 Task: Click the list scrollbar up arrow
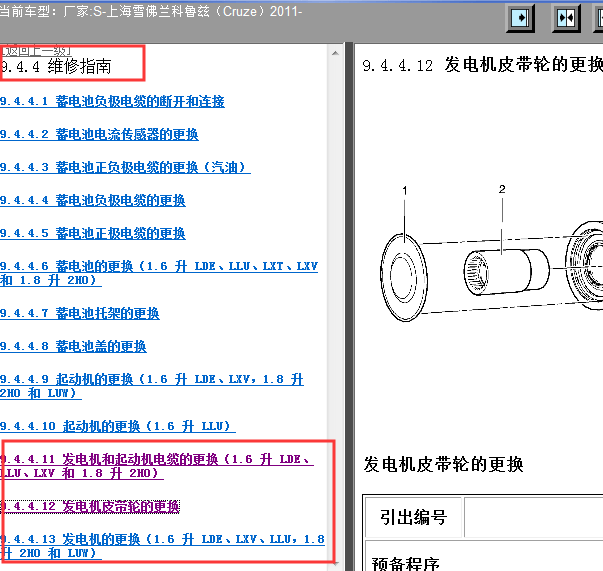(335, 53)
